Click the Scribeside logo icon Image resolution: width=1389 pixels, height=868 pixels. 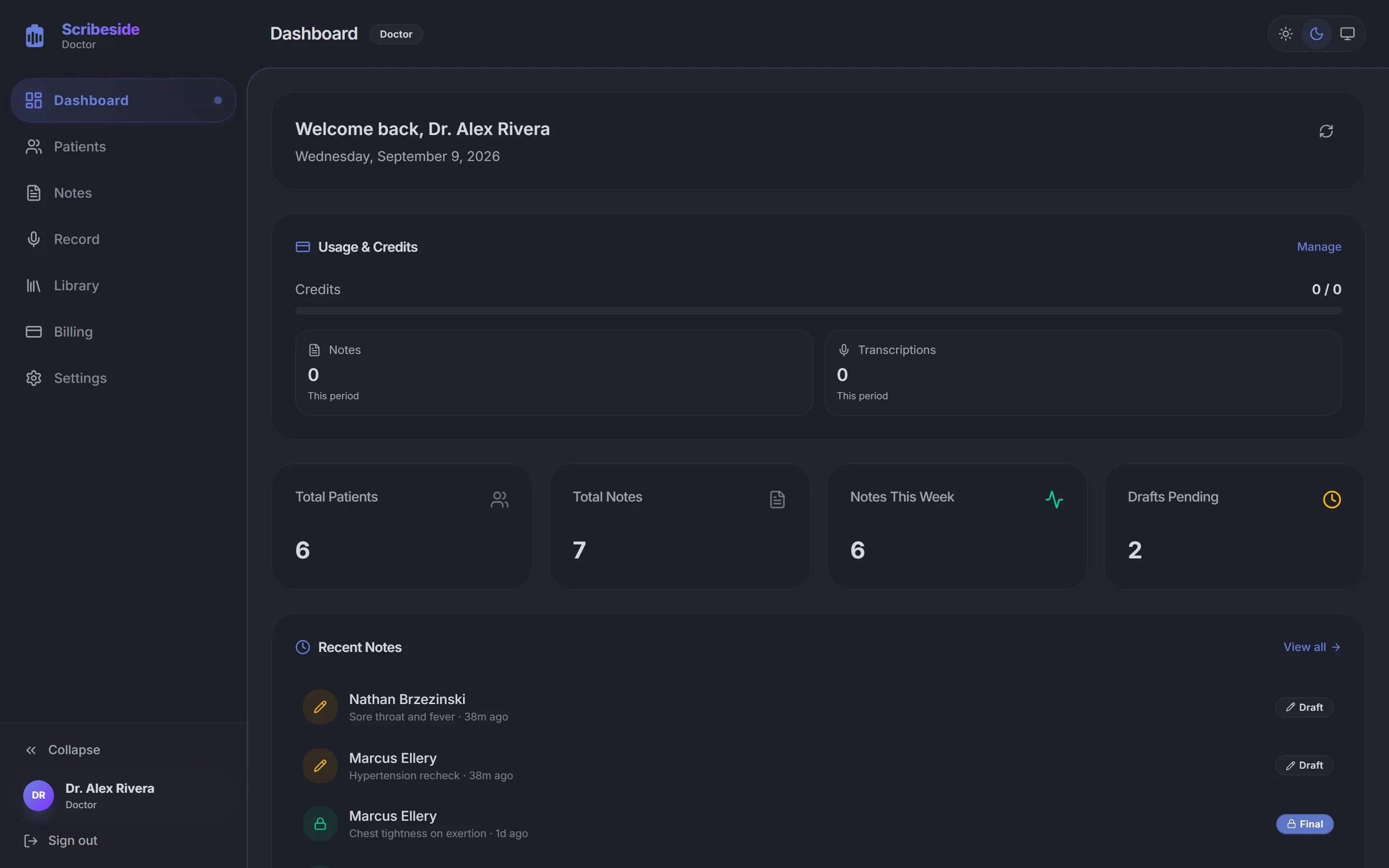(x=34, y=36)
